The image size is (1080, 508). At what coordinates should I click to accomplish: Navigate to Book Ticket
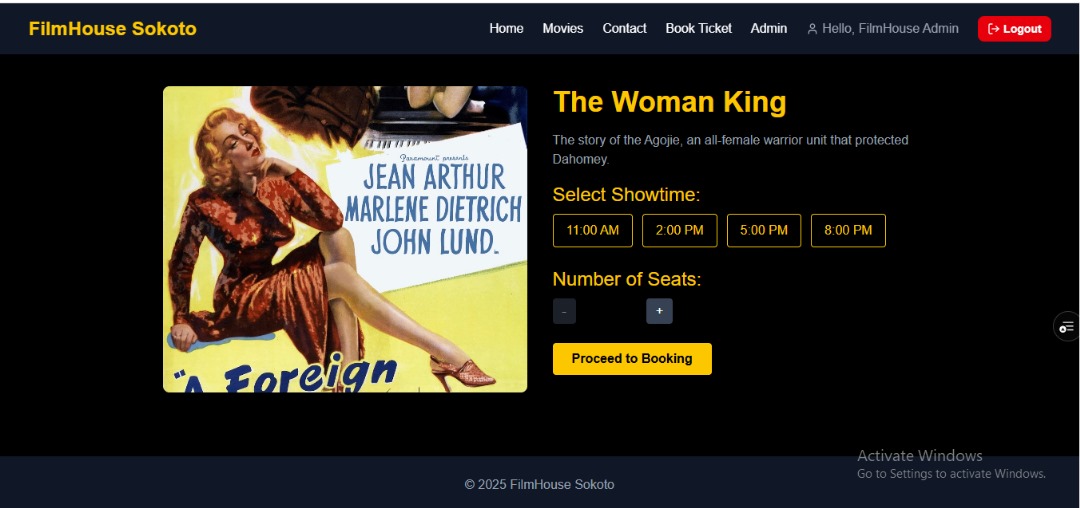tap(698, 29)
